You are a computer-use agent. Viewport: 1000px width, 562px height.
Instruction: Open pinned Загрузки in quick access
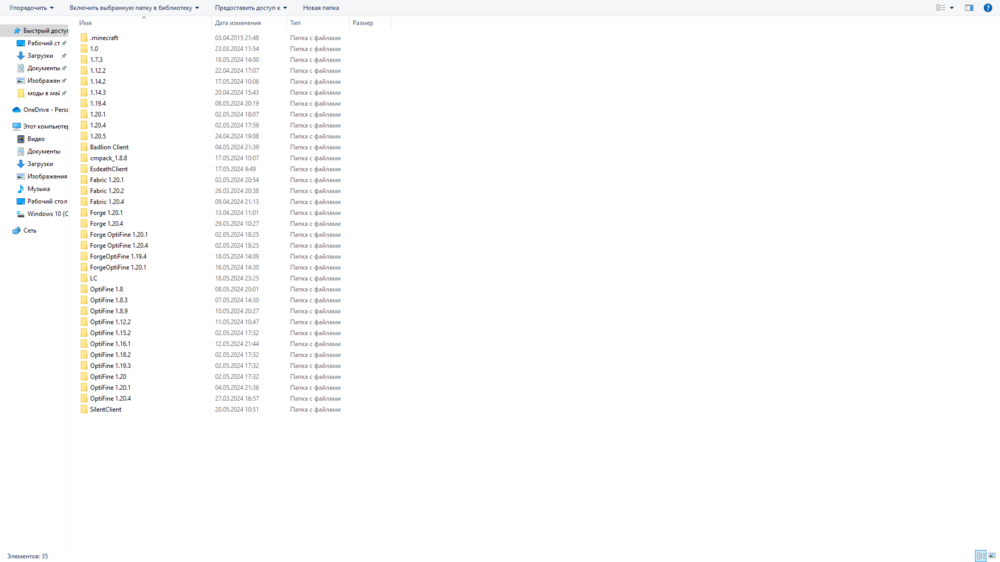click(42, 55)
